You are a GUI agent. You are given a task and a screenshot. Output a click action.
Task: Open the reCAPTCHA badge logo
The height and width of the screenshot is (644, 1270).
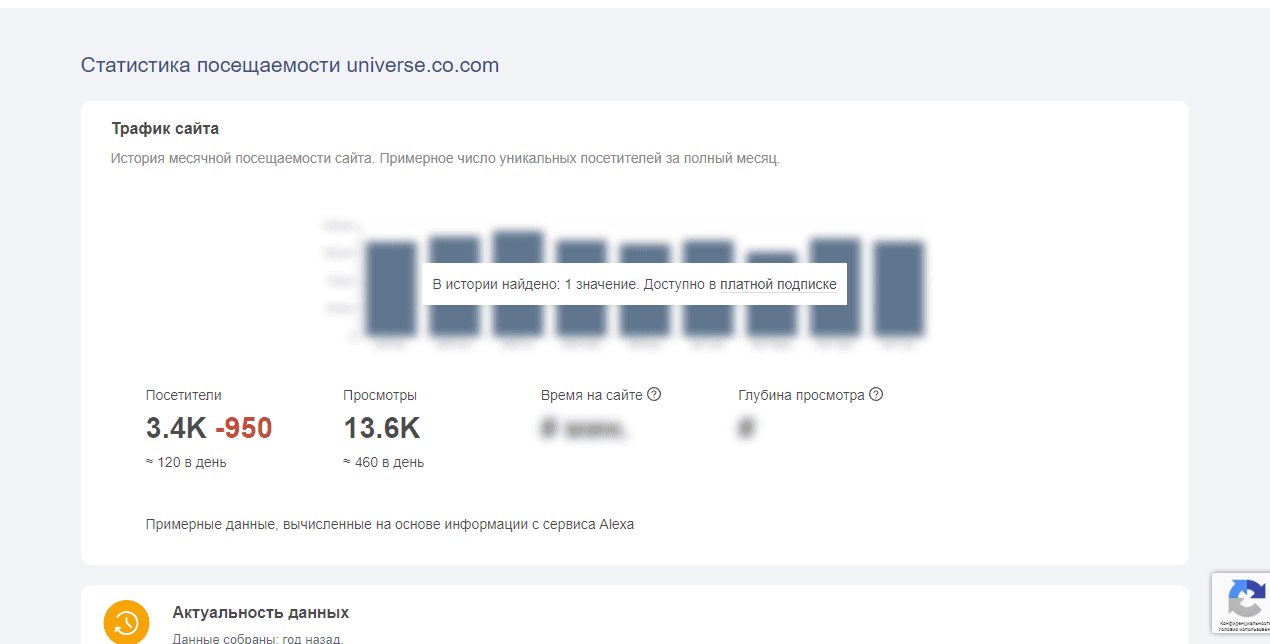point(1246,601)
